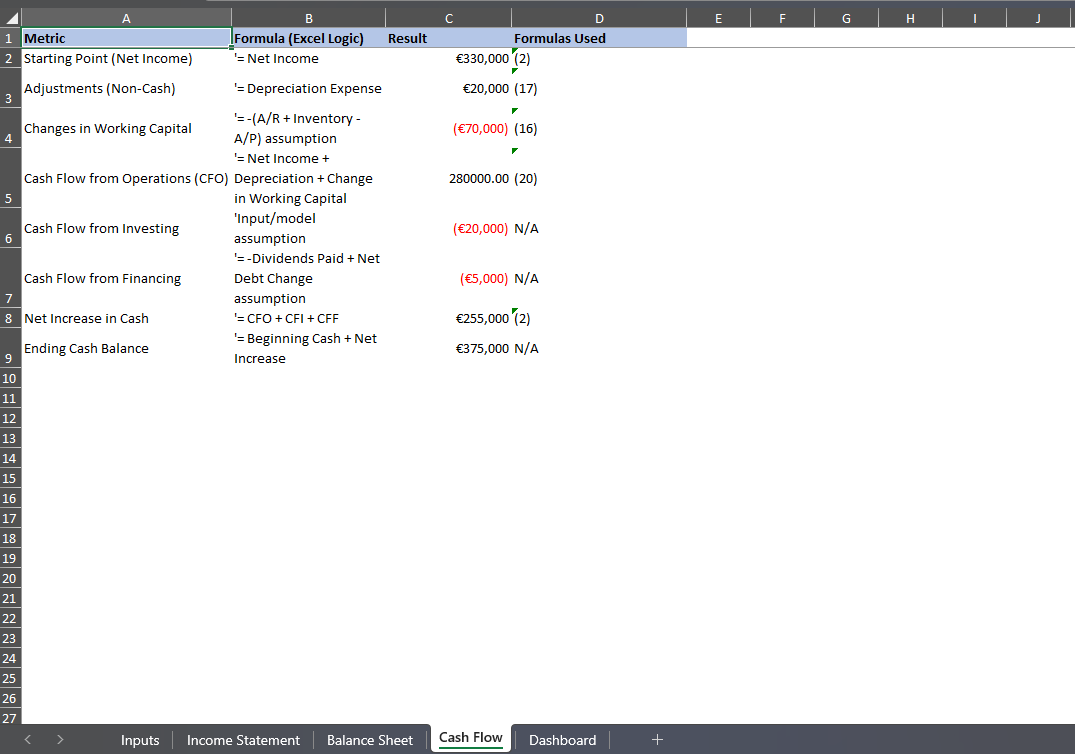Select the cell showing €330,000

coord(448,58)
